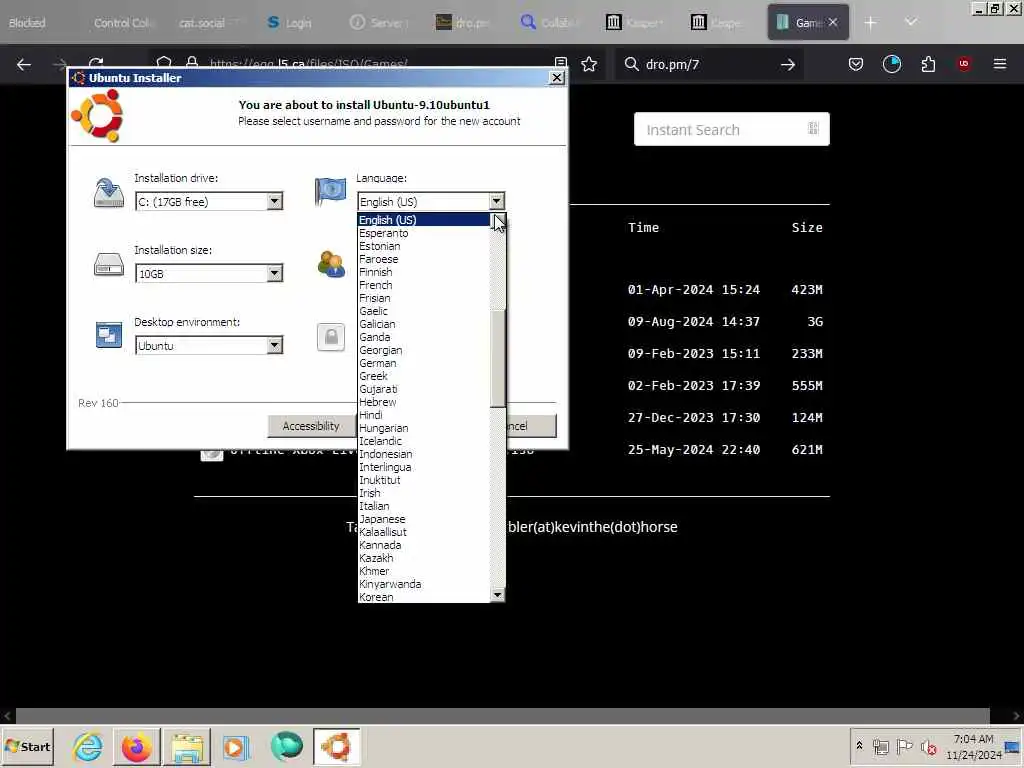This screenshot has width=1024, height=768.
Task: Collapse the Language combo box arrow
Action: pyautogui.click(x=496, y=201)
